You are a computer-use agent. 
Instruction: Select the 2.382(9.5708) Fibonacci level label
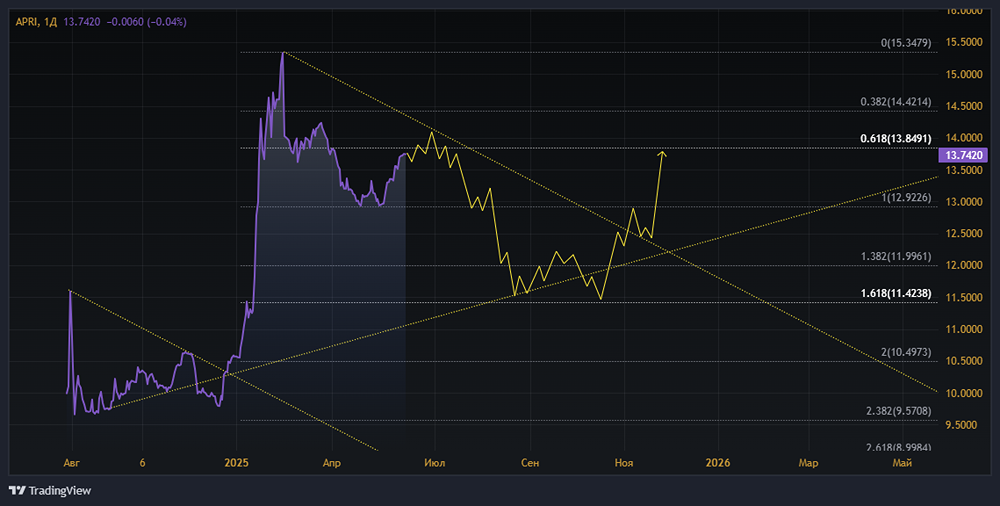(x=899, y=411)
